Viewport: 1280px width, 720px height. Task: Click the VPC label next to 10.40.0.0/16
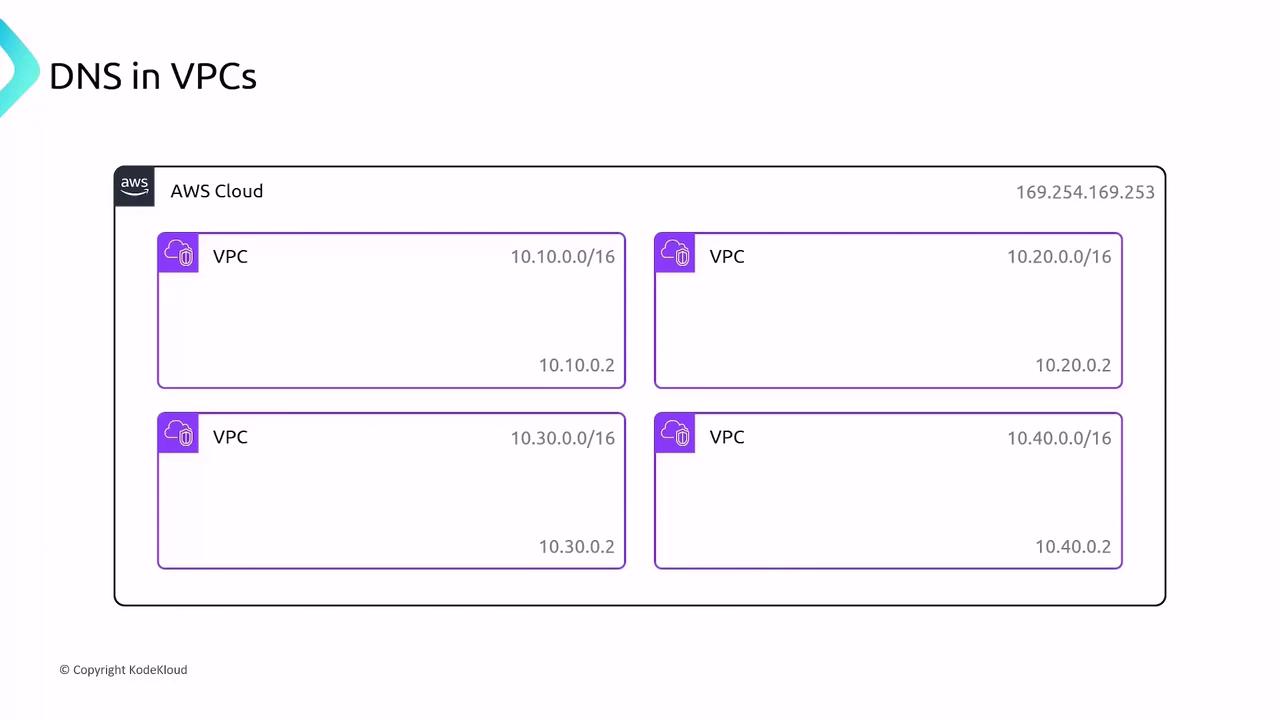[727, 437]
